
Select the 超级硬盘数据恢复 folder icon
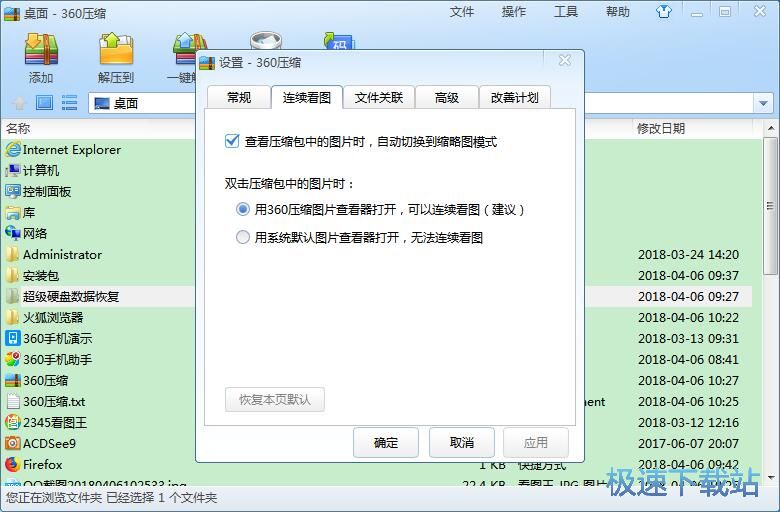13,296
